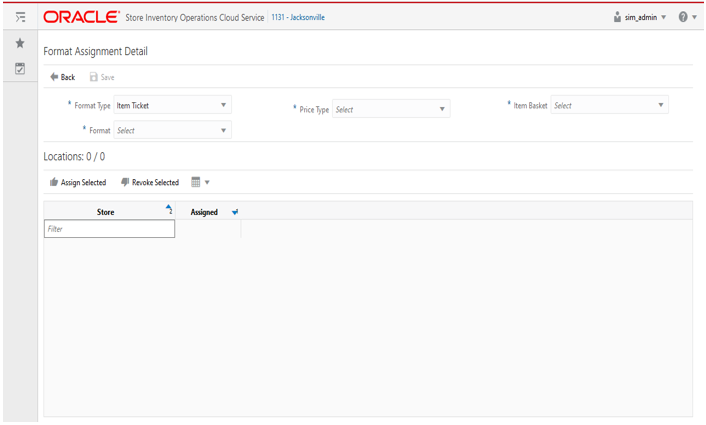This screenshot has height=425, width=706.
Task: Click the 1131 - Jacksonville store link
Action: tap(298, 17)
